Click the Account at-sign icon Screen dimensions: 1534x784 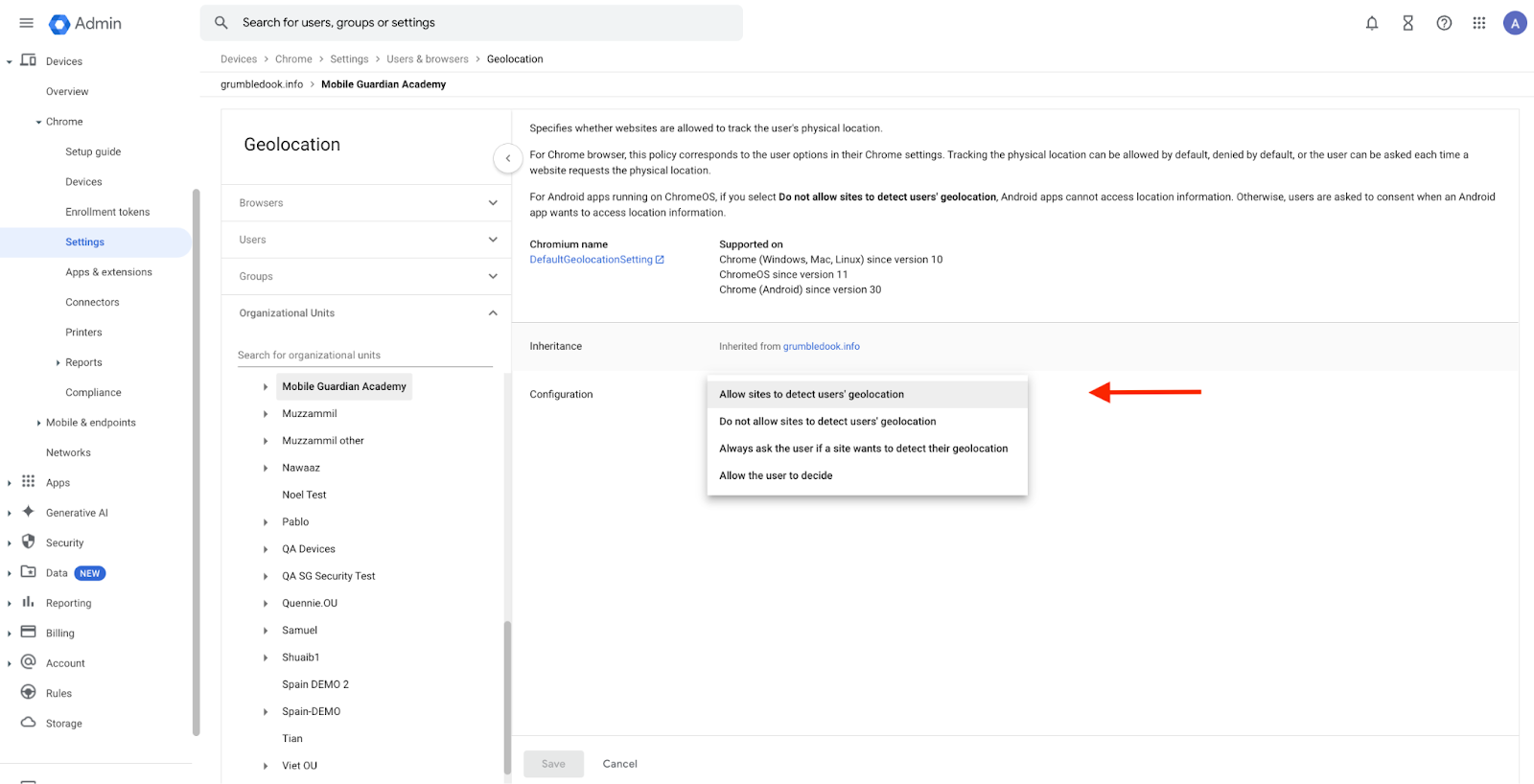point(29,662)
